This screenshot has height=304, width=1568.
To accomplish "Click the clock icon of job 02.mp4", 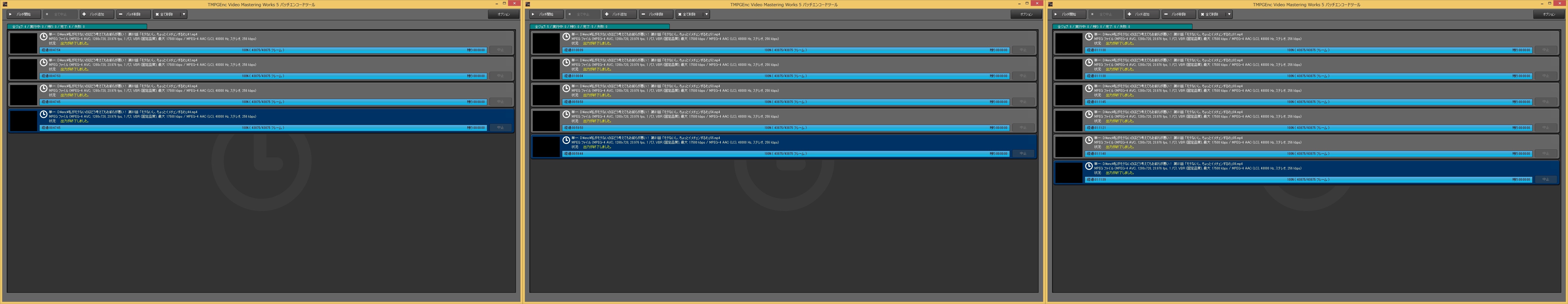I will point(1089,62).
